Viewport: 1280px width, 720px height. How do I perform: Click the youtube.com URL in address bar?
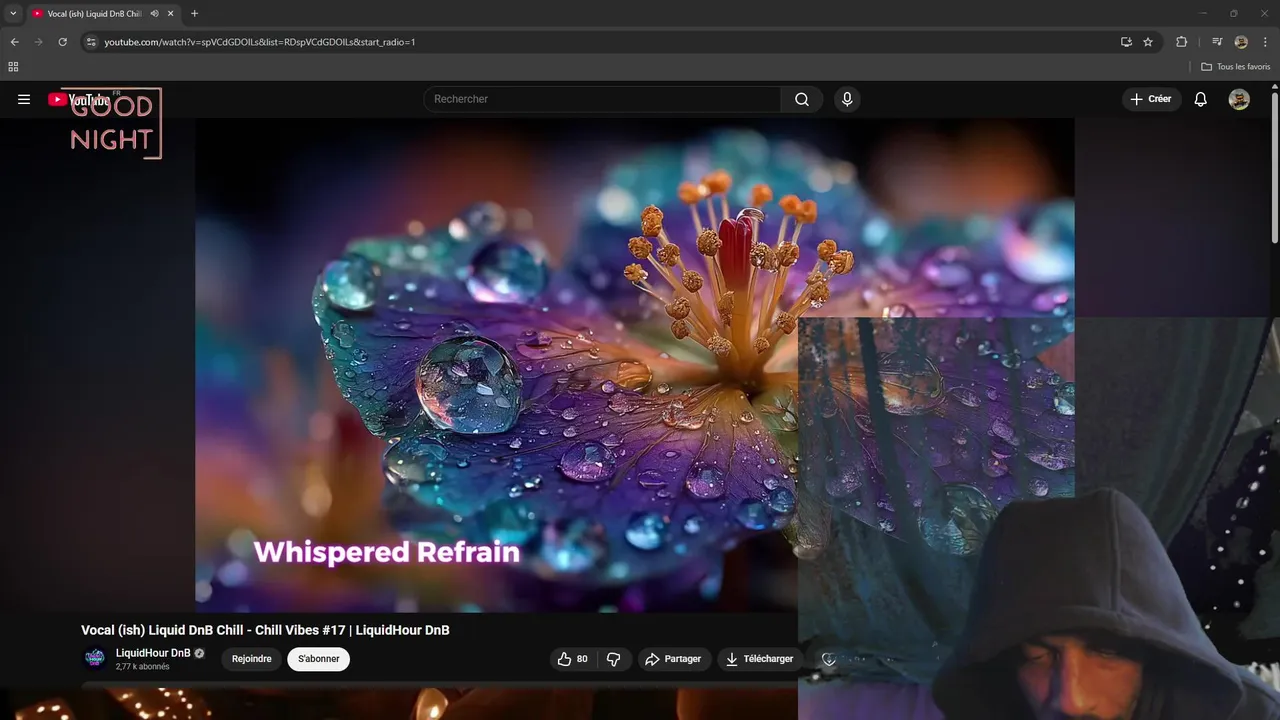[x=260, y=42]
